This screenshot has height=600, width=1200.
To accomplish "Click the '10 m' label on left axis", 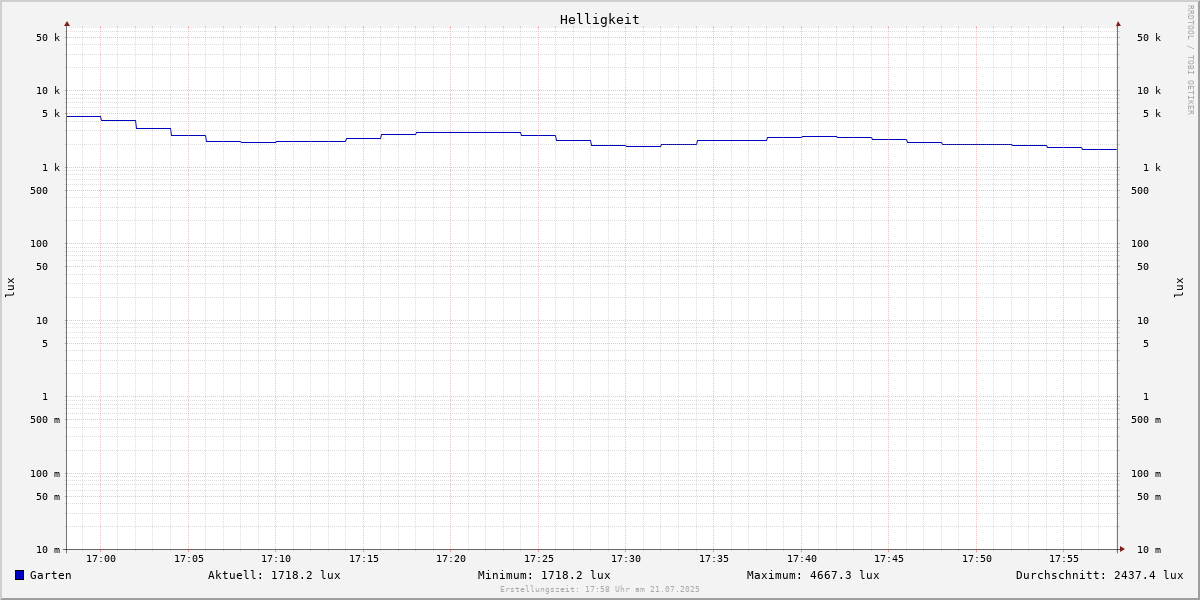I will tap(48, 550).
